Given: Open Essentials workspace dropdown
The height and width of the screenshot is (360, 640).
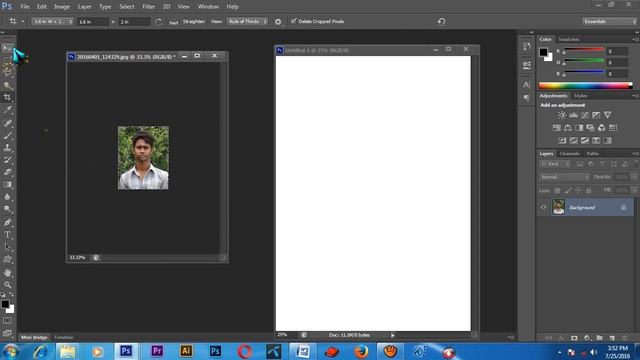Looking at the screenshot, I should click(609, 21).
